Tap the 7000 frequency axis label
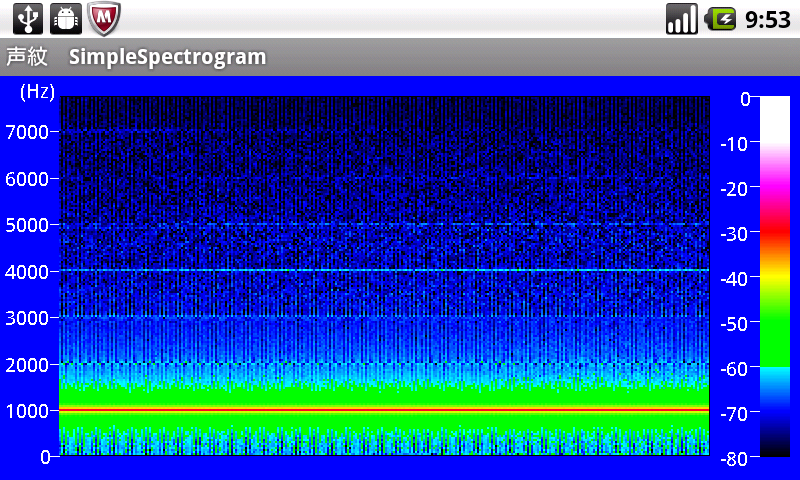The height and width of the screenshot is (480, 800). pyautogui.click(x=27, y=132)
